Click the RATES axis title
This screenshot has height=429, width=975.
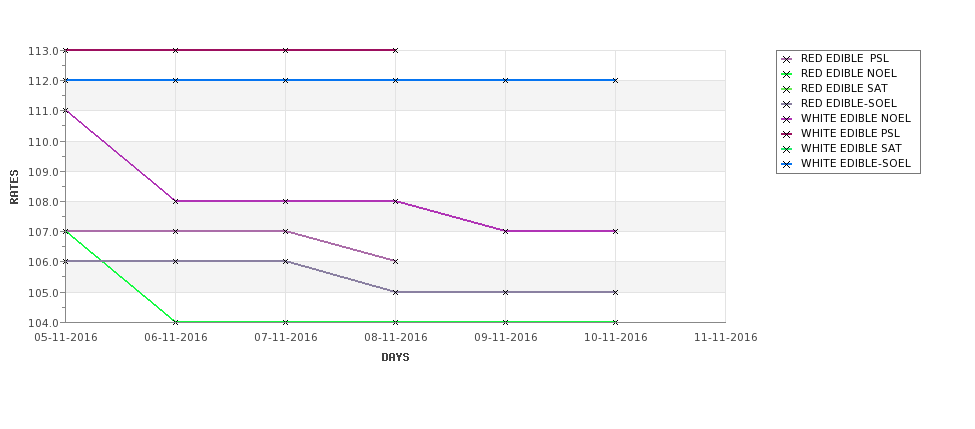click(14, 187)
